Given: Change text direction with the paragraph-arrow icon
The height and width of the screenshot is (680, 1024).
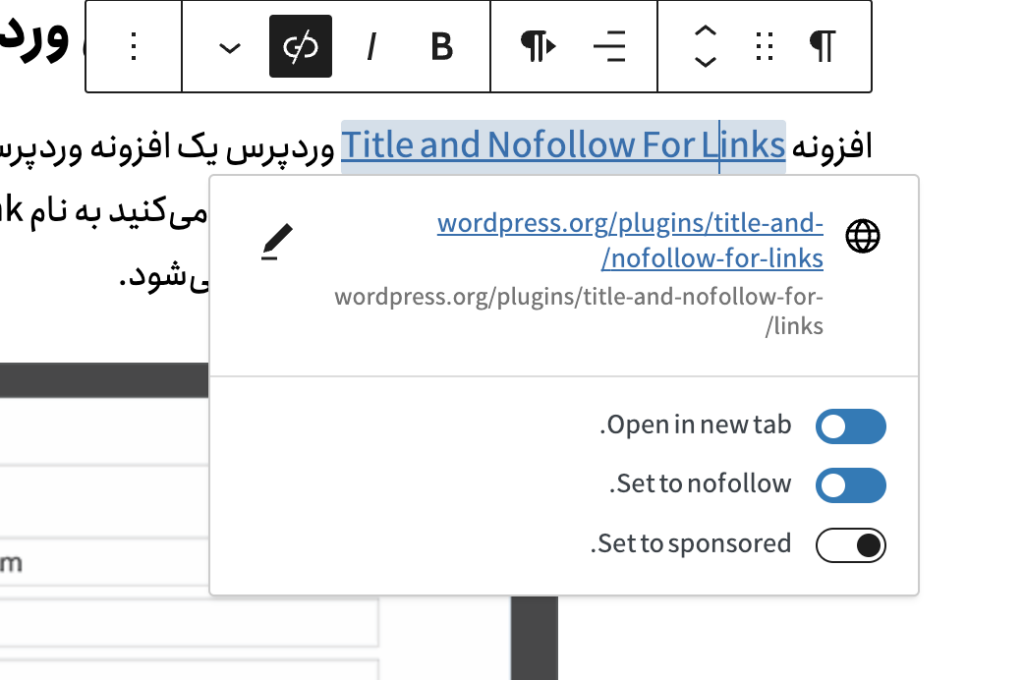Looking at the screenshot, I should tap(538, 46).
